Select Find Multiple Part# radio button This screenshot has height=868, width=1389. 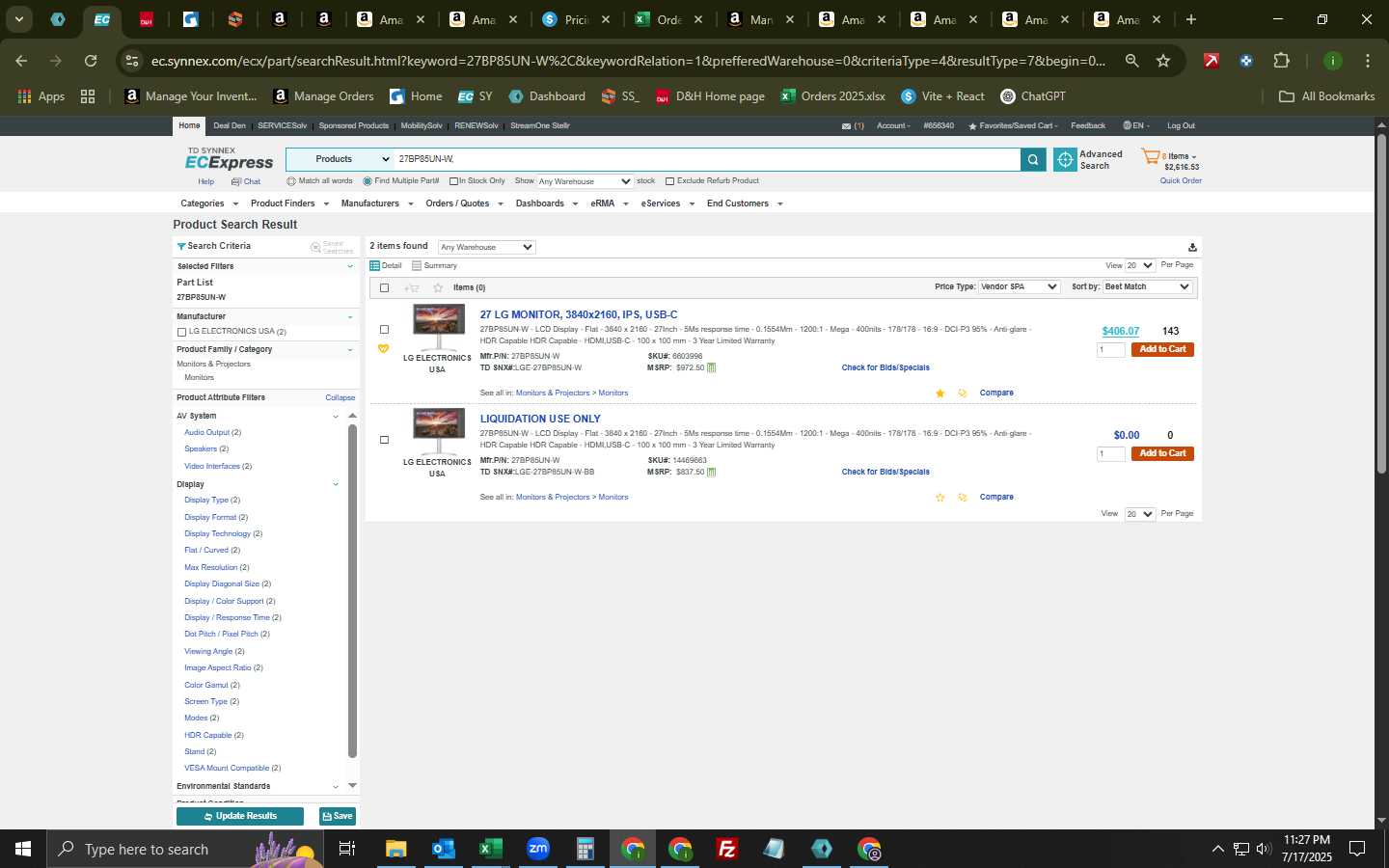(368, 181)
